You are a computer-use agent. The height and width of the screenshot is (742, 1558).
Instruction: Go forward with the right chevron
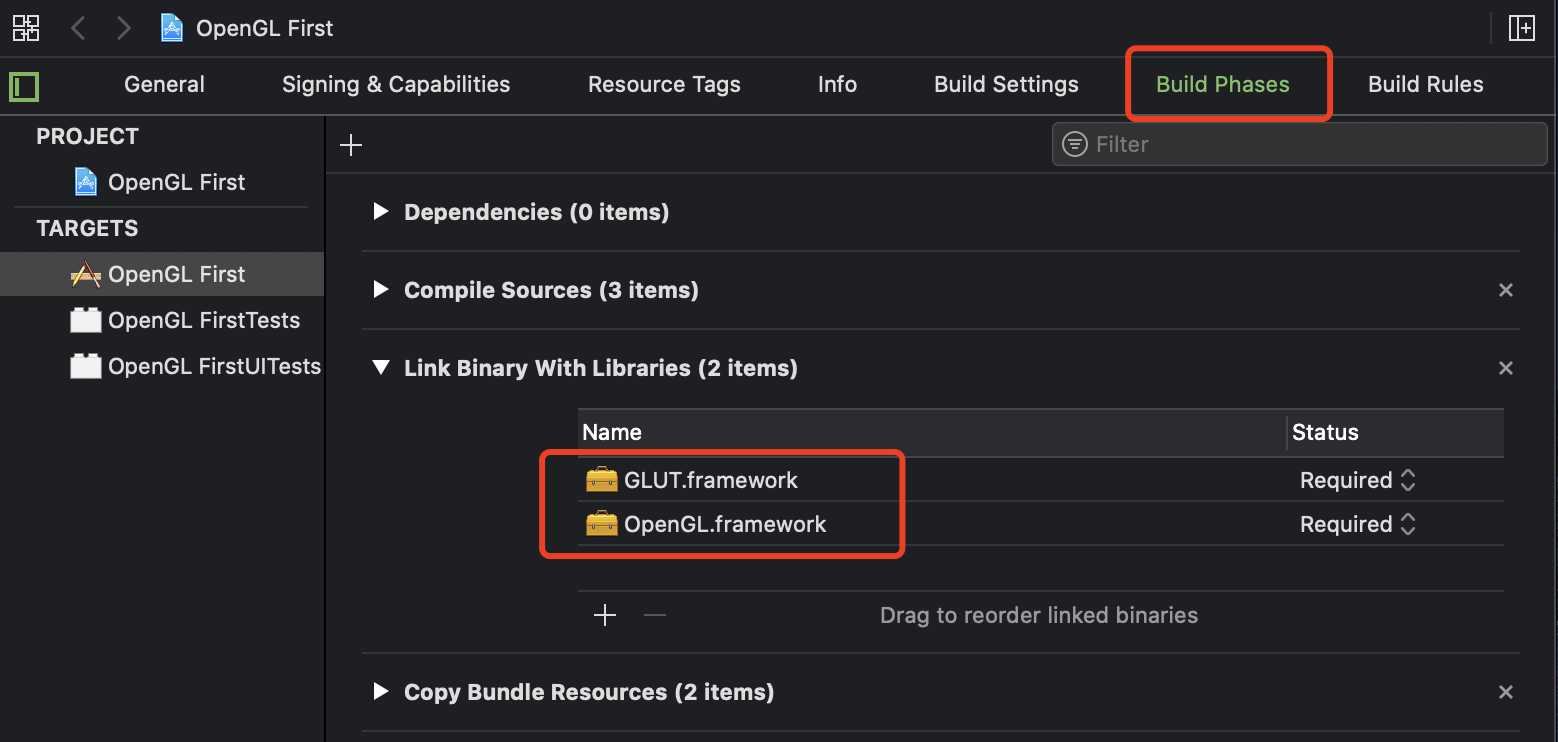124,28
